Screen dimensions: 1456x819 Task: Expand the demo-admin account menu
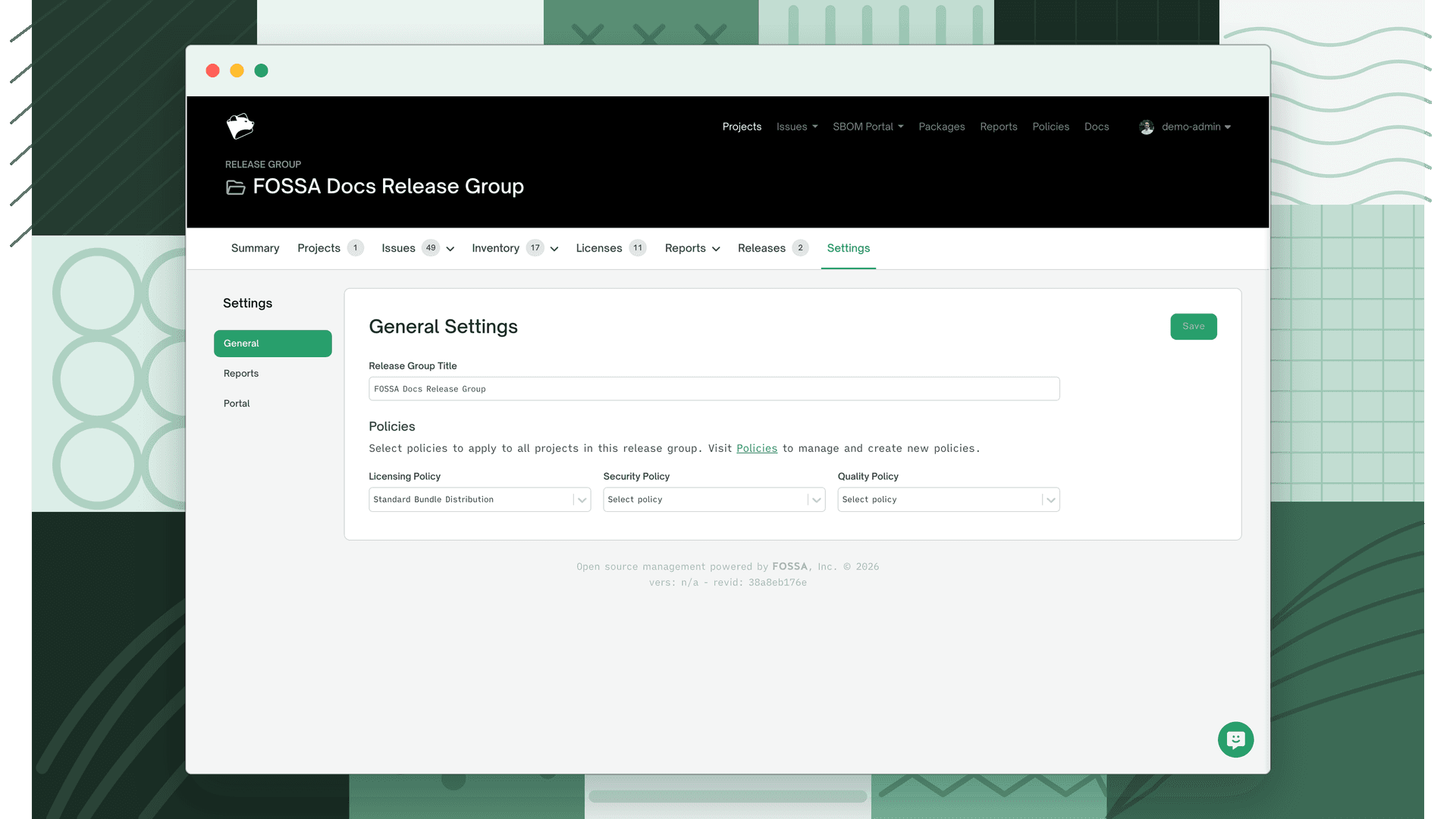[x=1196, y=127]
